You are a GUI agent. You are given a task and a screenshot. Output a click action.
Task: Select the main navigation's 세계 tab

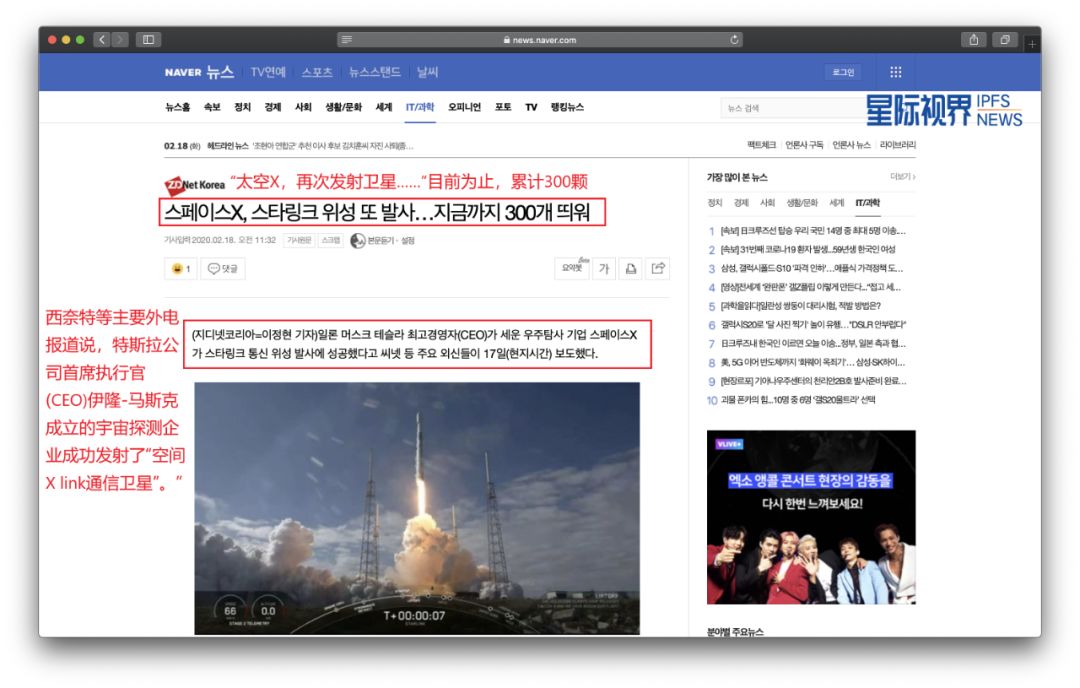pyautogui.click(x=384, y=107)
